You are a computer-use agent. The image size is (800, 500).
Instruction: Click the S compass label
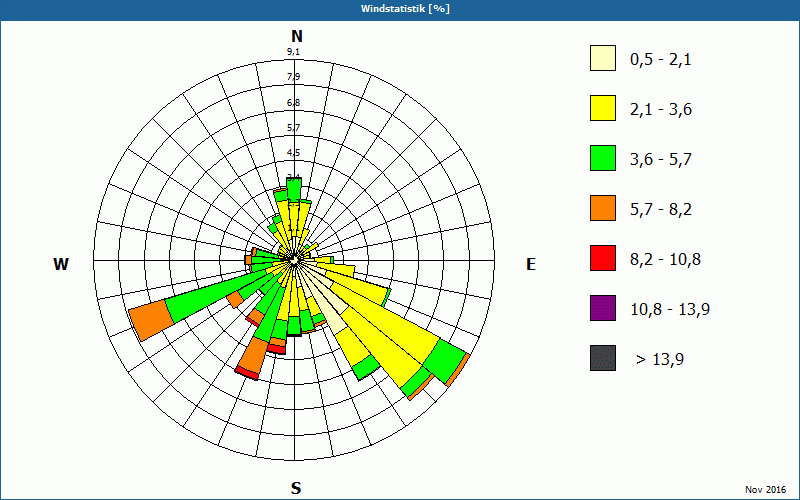tap(296, 488)
